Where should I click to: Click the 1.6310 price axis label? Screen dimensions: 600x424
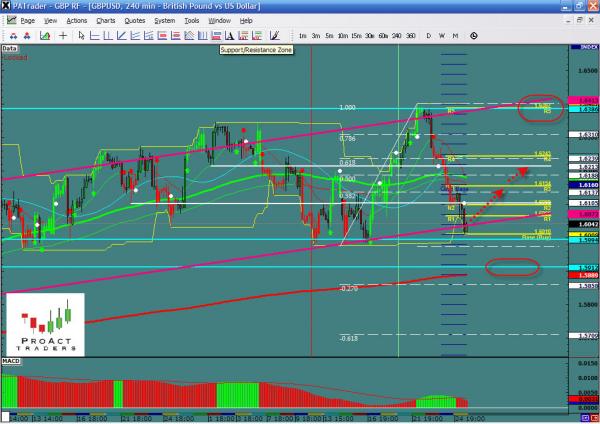pyautogui.click(x=584, y=135)
